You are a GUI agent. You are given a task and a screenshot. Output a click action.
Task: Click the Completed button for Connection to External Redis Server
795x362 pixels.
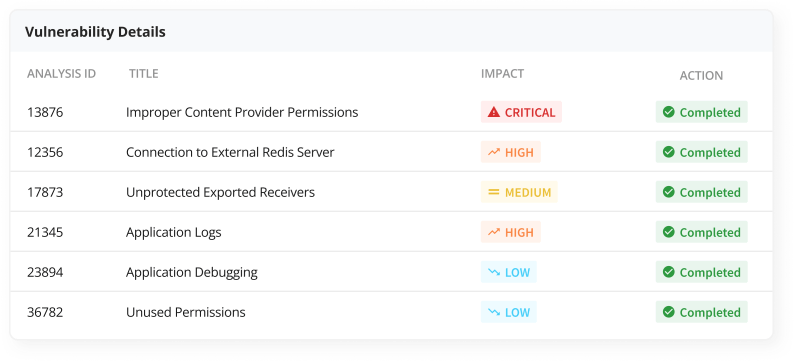coord(702,152)
